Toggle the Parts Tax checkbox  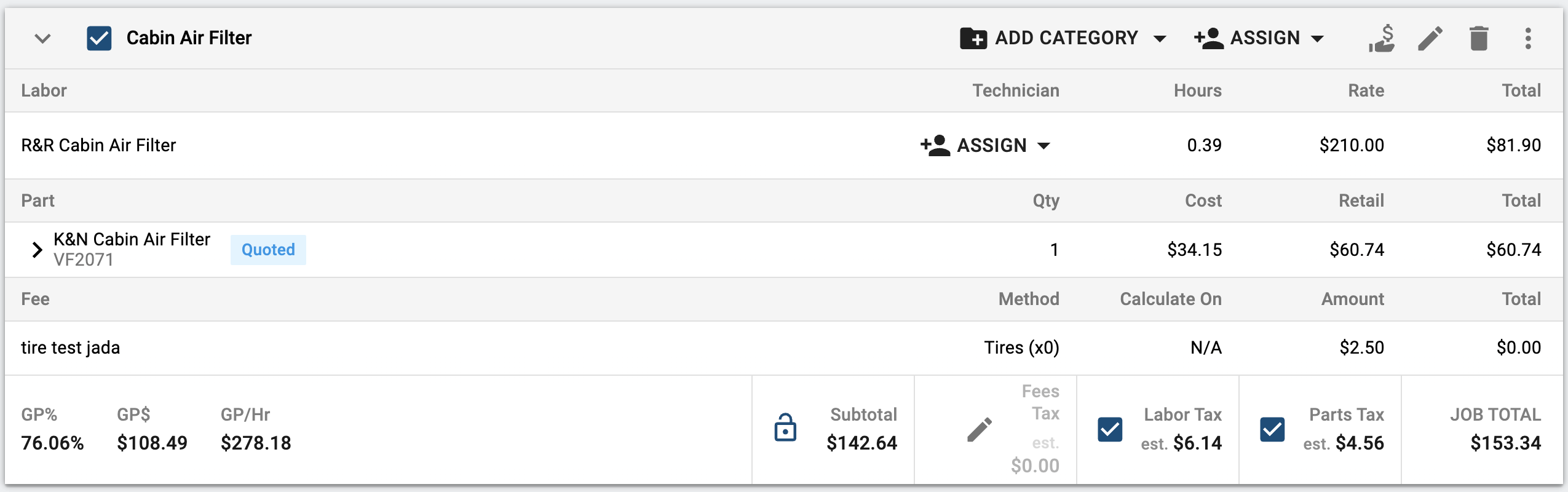1272,429
